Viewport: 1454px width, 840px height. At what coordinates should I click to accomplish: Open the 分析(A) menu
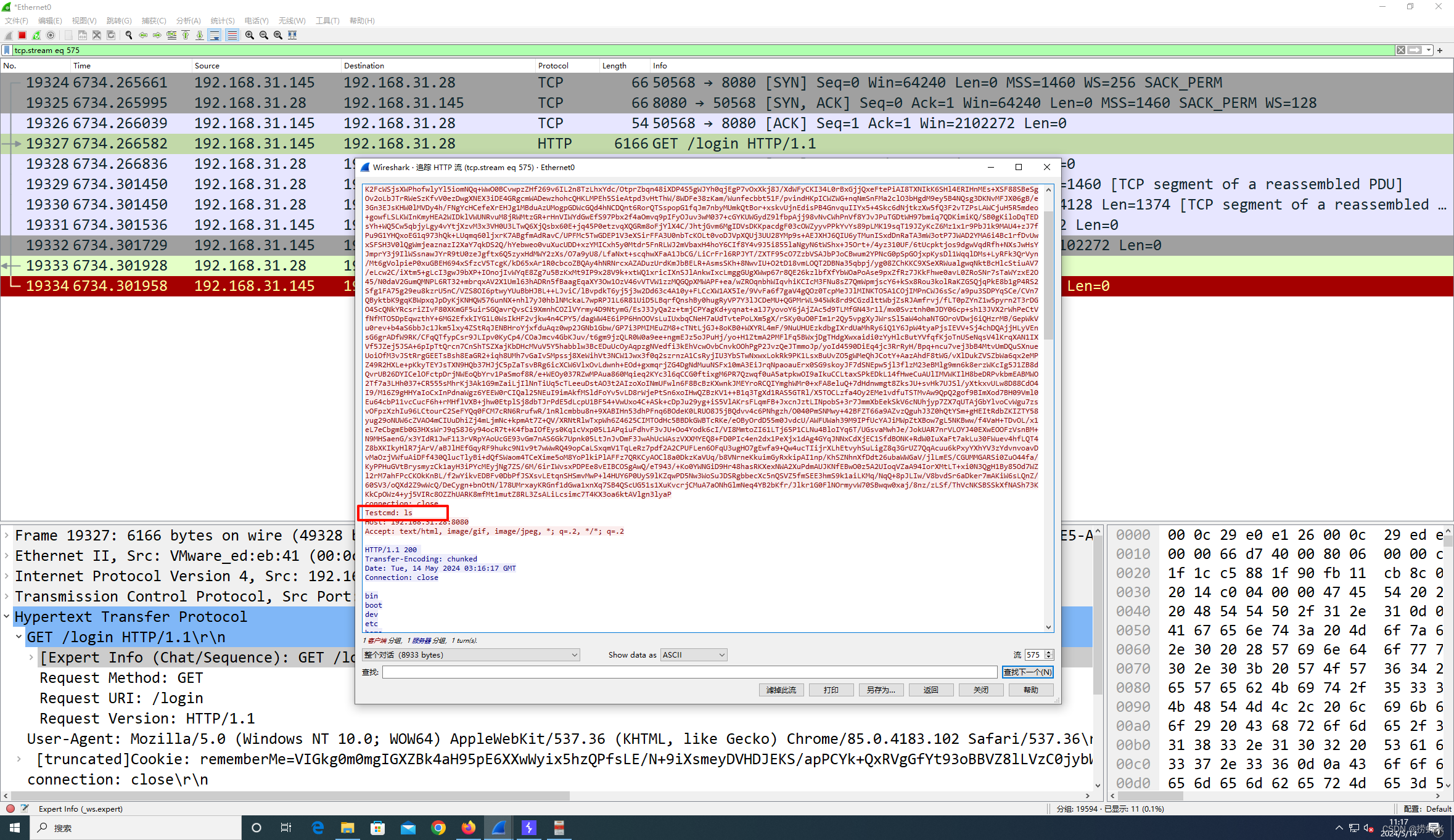coord(188,20)
